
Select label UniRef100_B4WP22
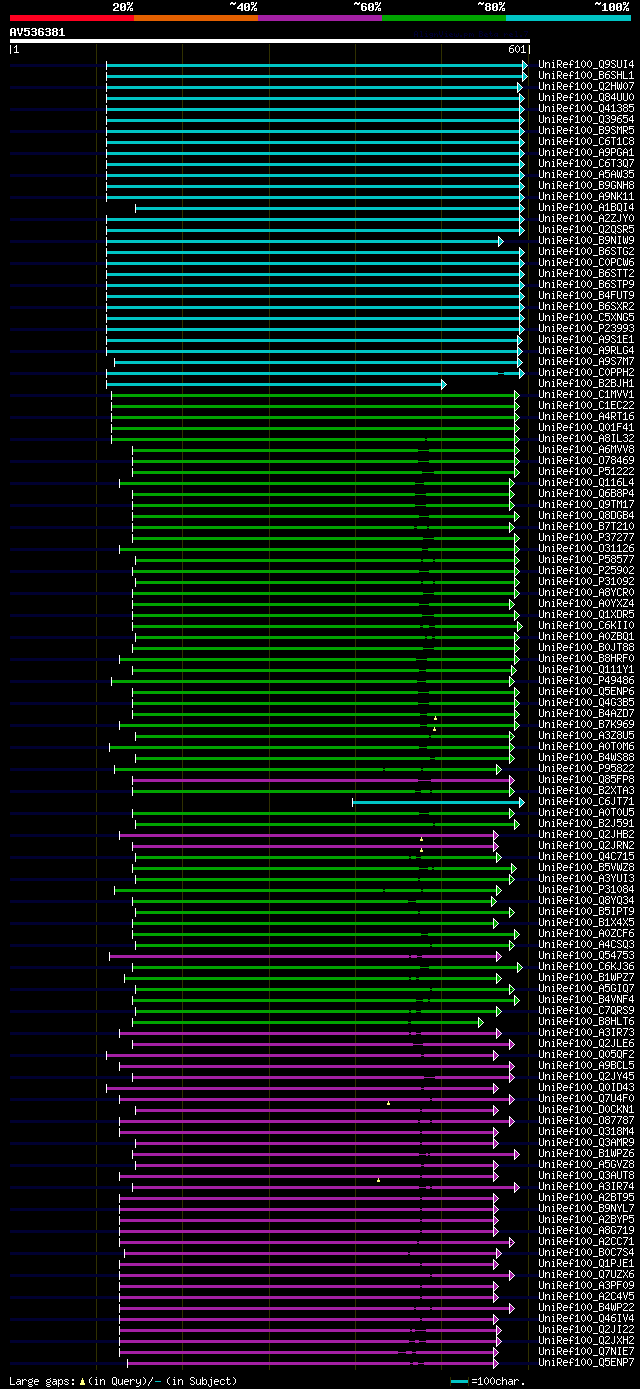(586, 1307)
